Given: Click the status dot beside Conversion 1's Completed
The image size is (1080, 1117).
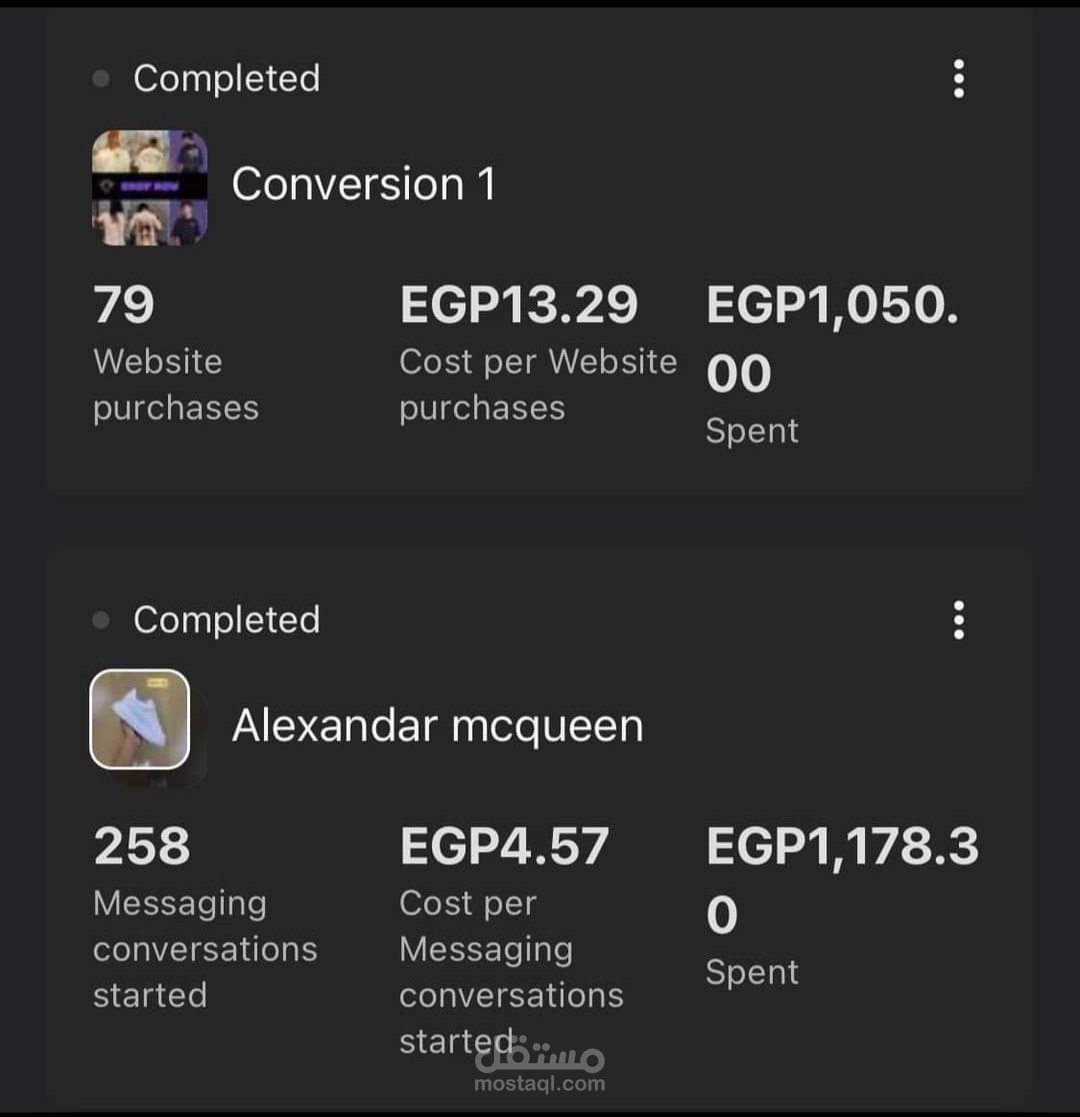Looking at the screenshot, I should coord(101,79).
